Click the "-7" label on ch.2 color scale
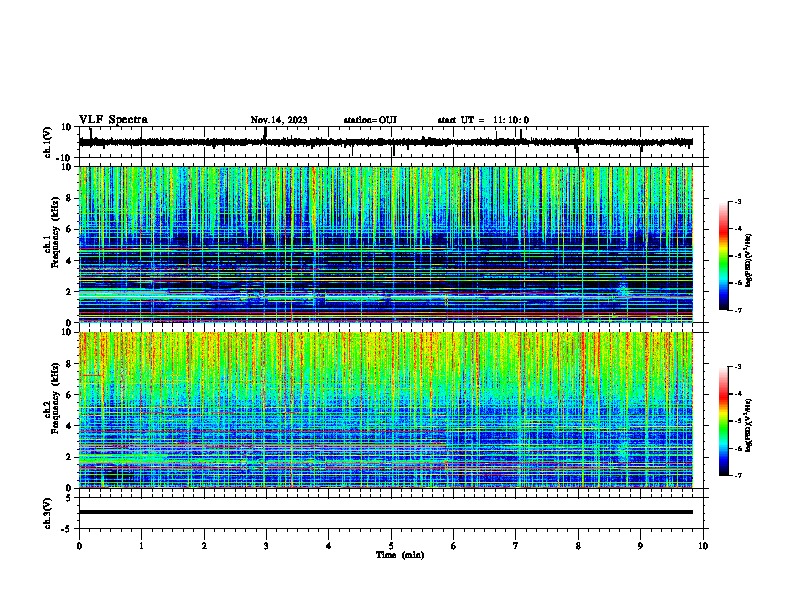 pos(738,476)
